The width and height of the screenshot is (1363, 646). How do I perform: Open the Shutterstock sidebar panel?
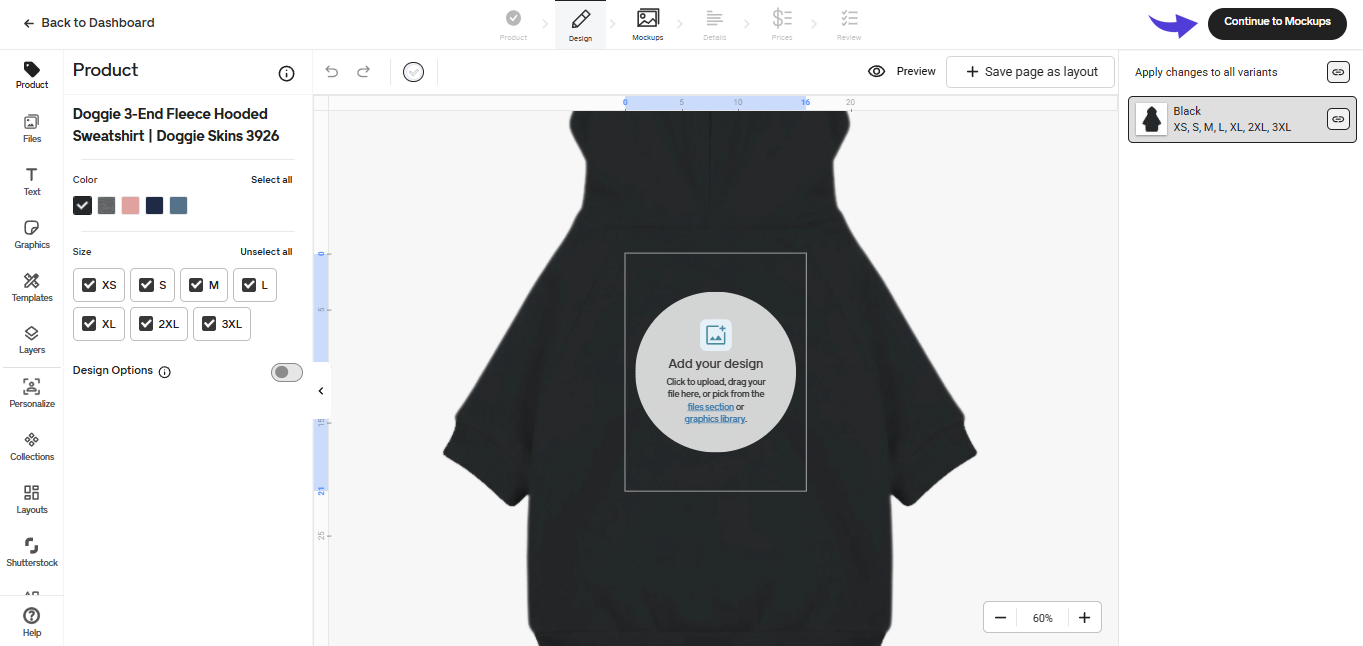pyautogui.click(x=32, y=553)
